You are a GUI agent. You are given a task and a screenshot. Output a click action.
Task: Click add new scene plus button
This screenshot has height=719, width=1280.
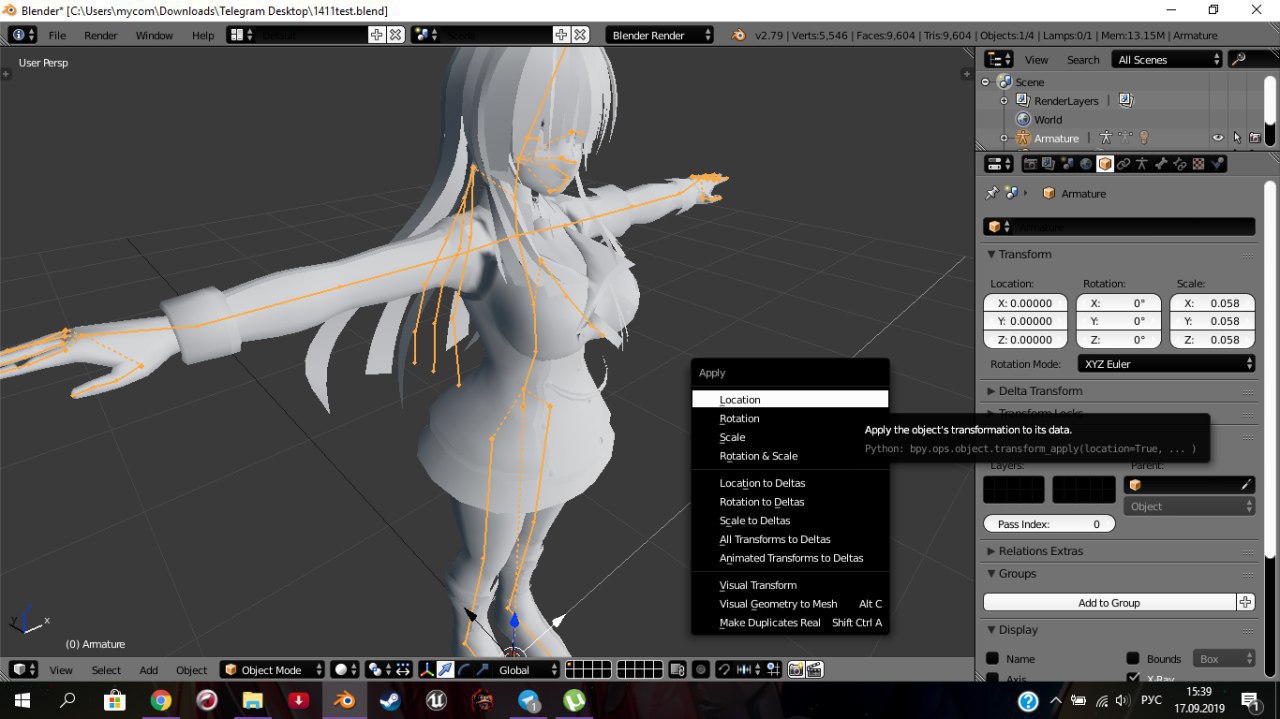[x=560, y=35]
